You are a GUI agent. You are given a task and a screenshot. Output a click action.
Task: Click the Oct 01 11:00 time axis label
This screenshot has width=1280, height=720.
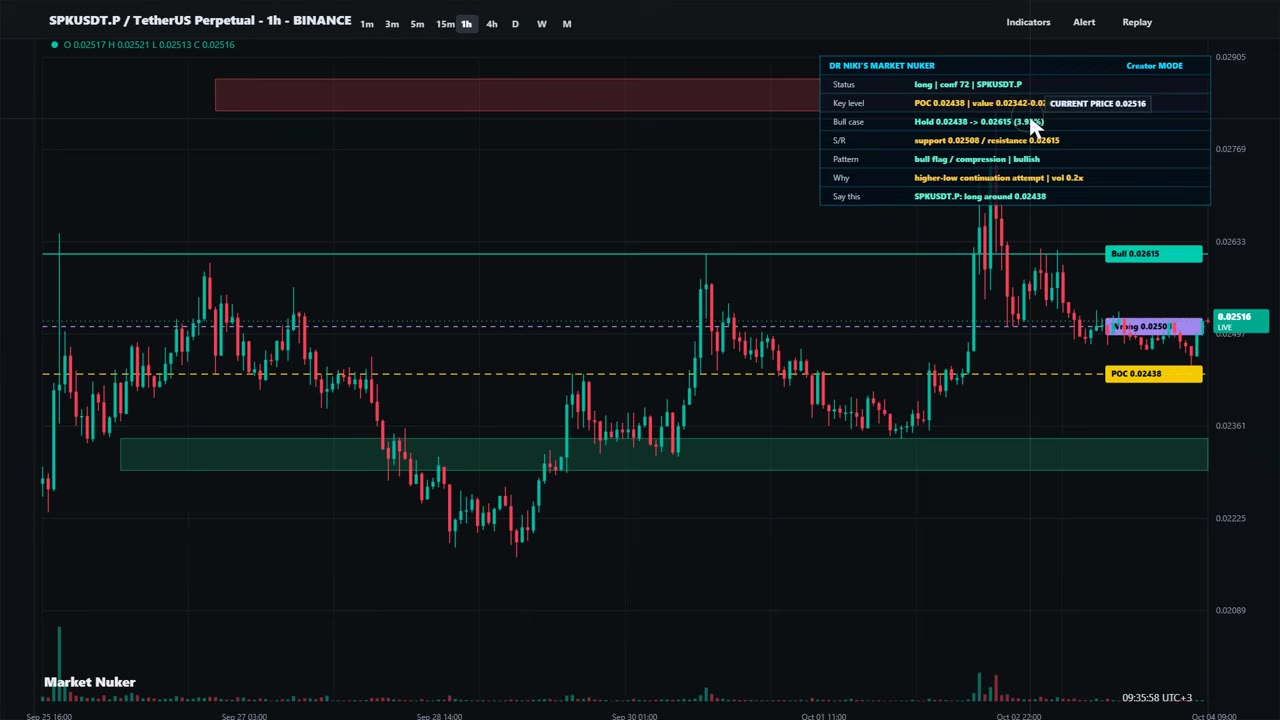coord(824,716)
